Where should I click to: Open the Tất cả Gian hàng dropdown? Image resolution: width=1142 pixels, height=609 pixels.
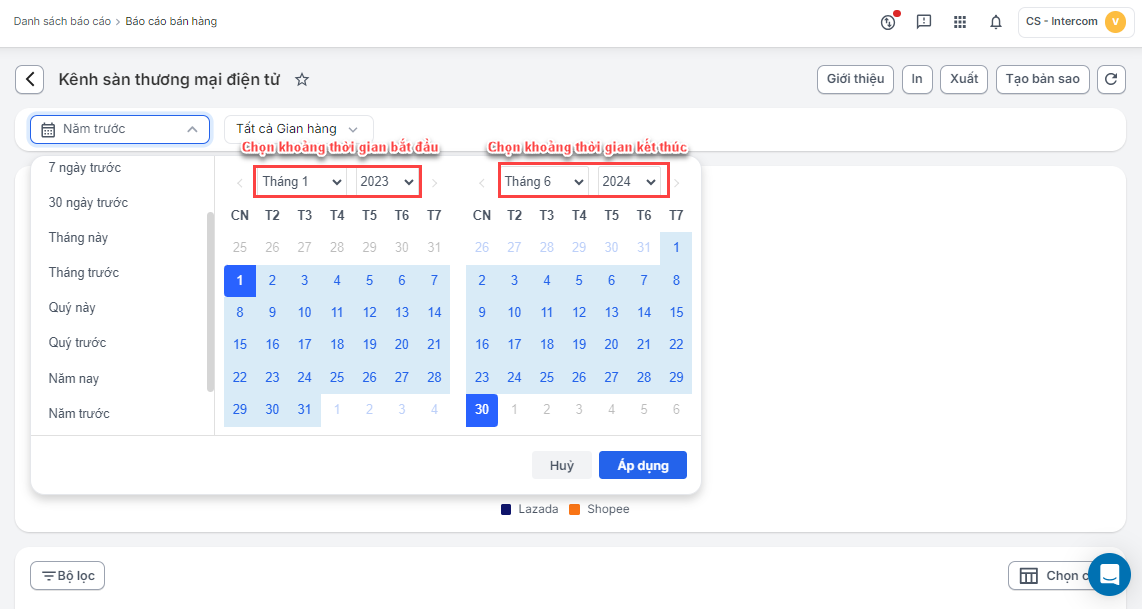click(298, 129)
